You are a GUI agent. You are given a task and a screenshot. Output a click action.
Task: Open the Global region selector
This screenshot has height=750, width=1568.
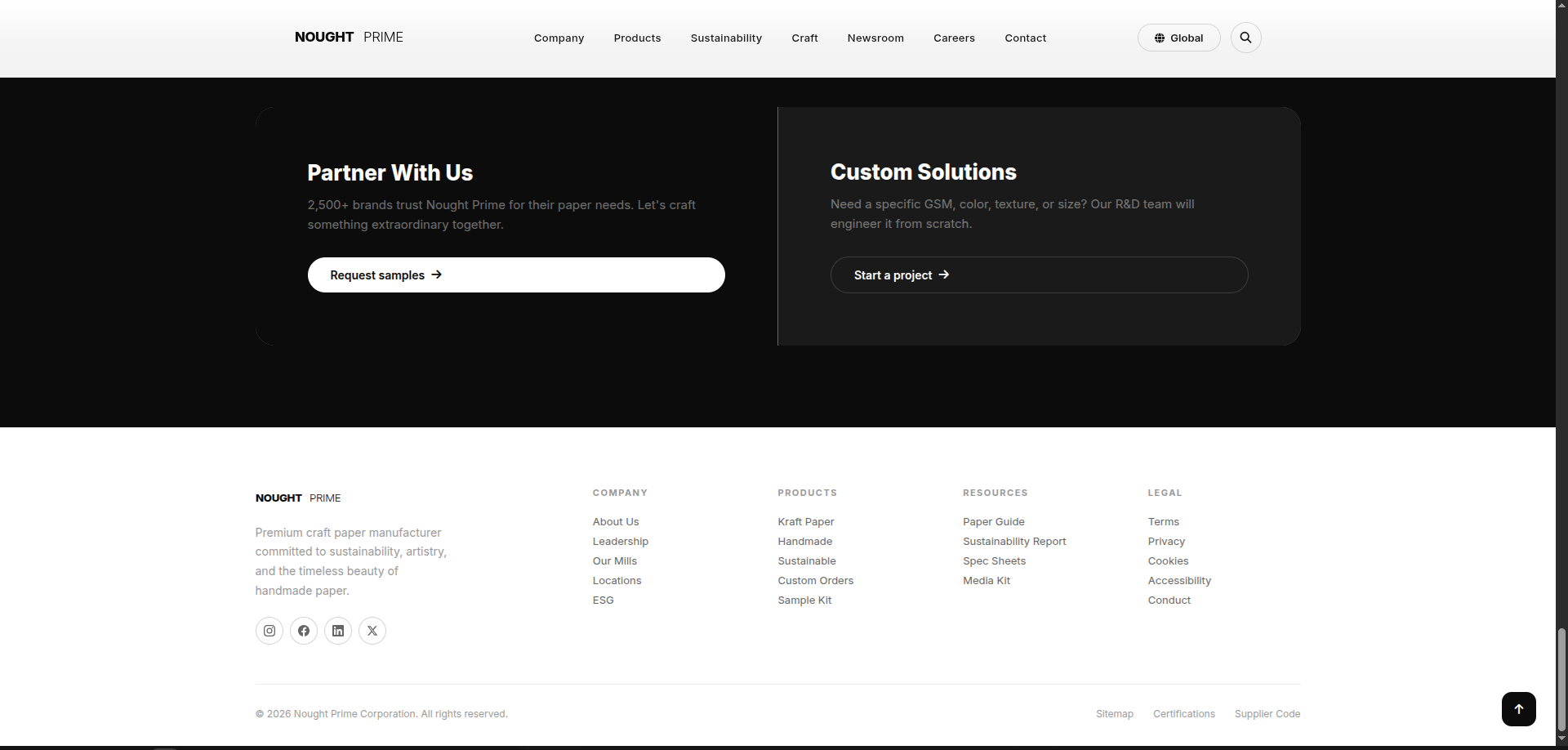(1178, 38)
